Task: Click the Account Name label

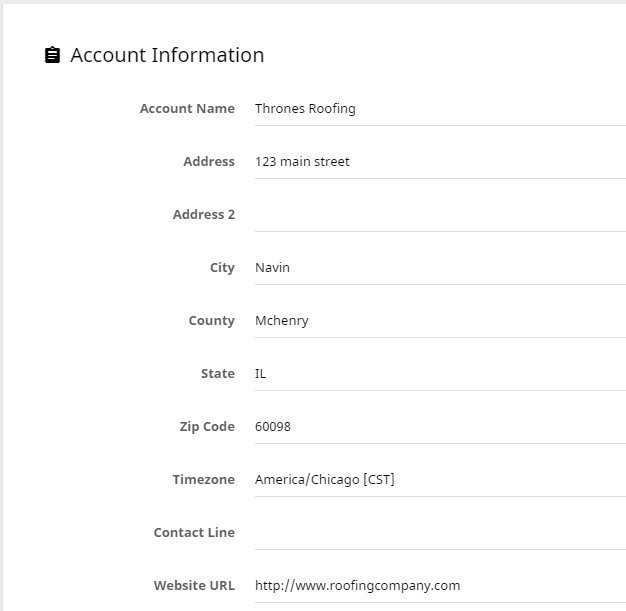Action: click(187, 109)
